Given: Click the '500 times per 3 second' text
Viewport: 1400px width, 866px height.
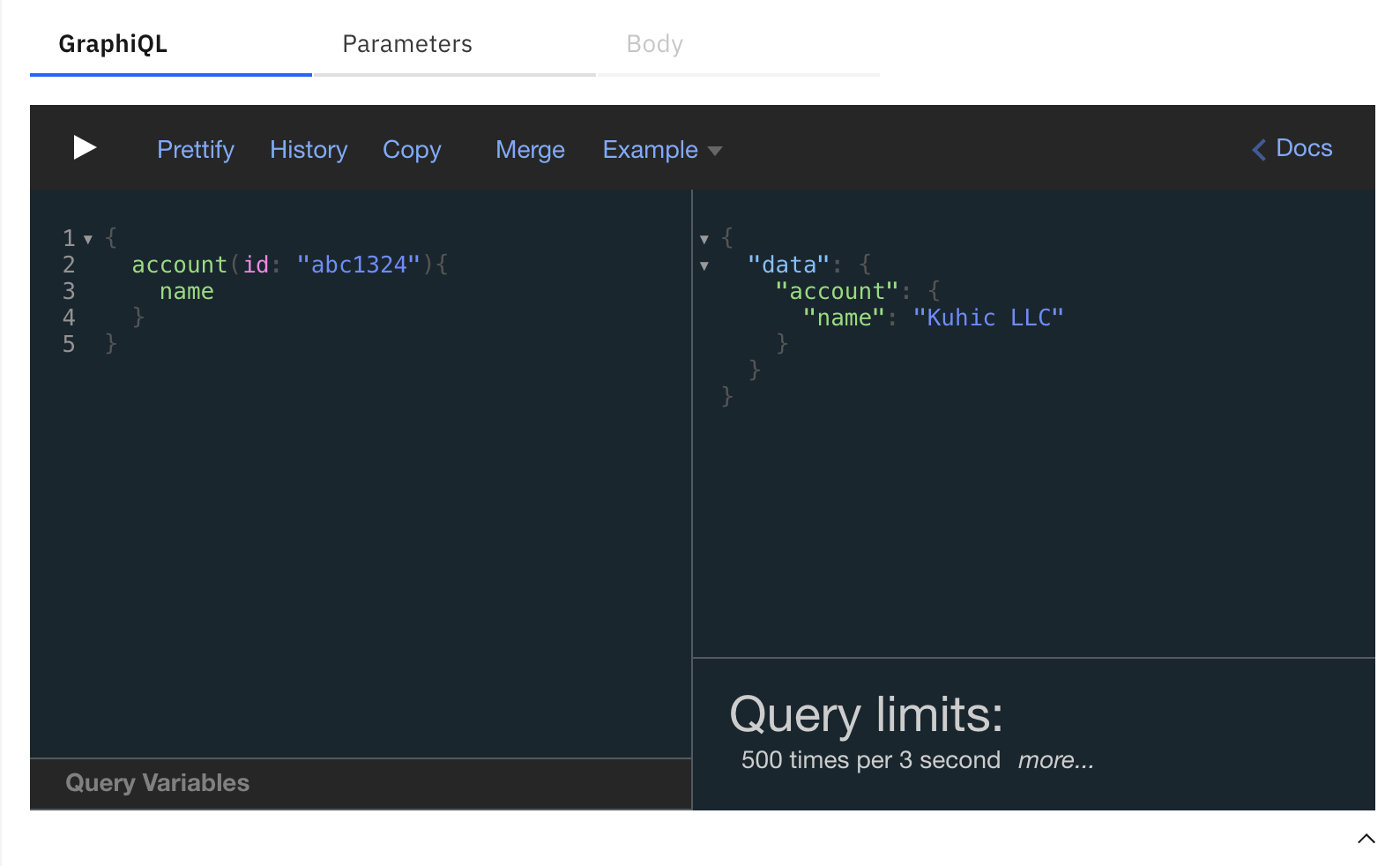Looking at the screenshot, I should coord(871,760).
